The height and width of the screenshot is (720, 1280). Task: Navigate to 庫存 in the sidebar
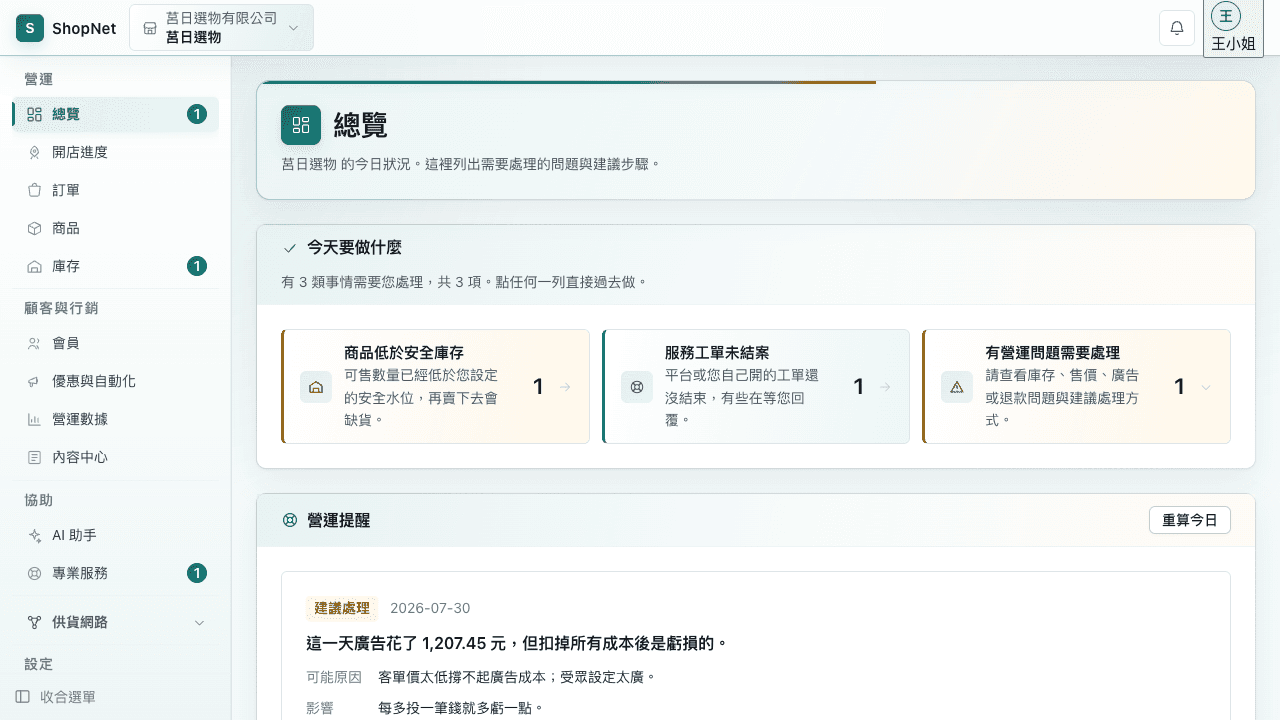click(x=115, y=266)
